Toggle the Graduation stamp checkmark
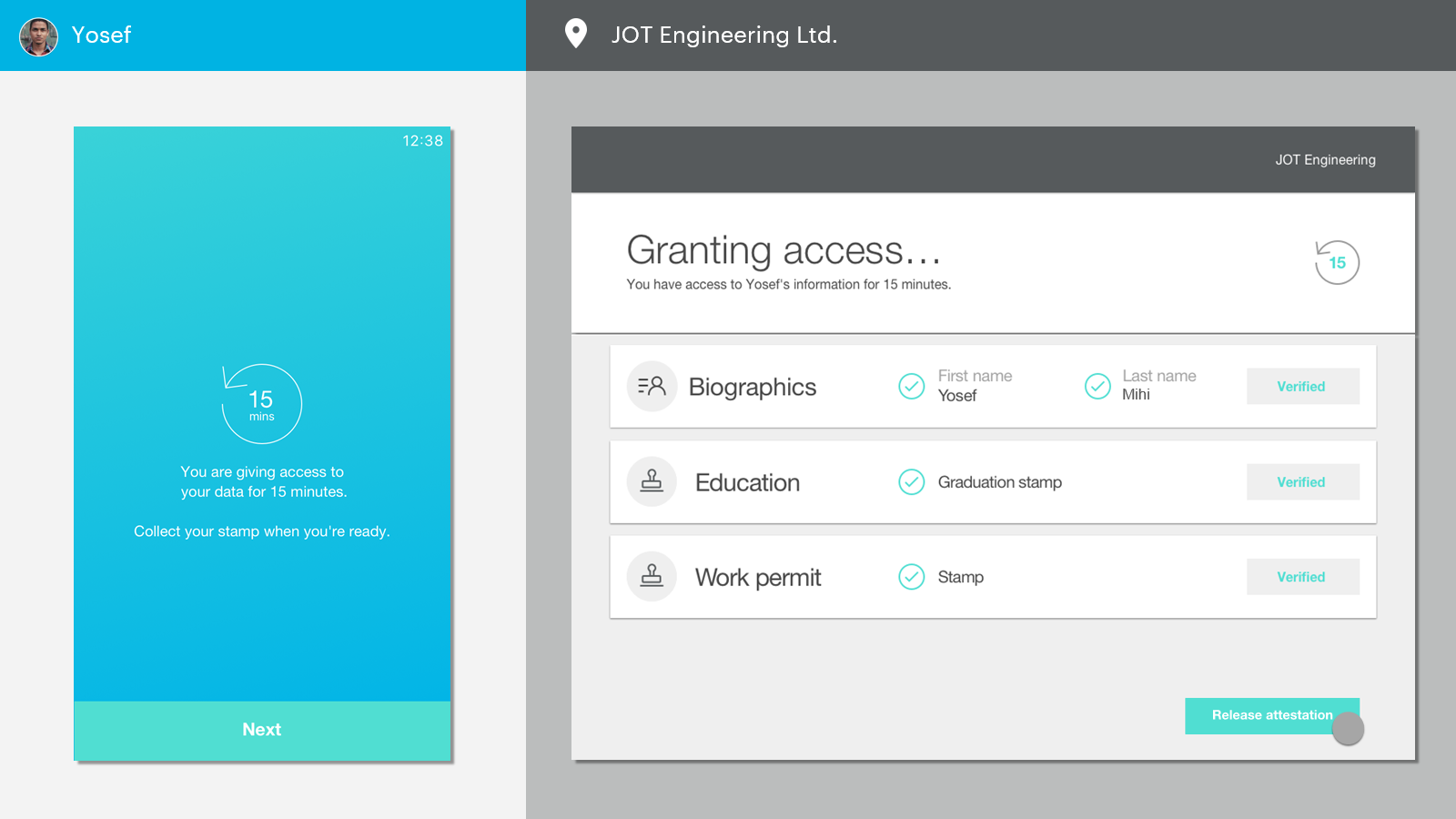The width and height of the screenshot is (1456, 819). tap(911, 481)
